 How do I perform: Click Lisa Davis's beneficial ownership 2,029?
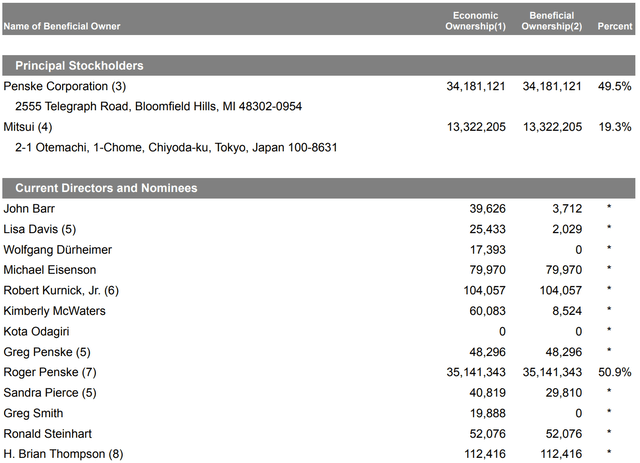(567, 229)
